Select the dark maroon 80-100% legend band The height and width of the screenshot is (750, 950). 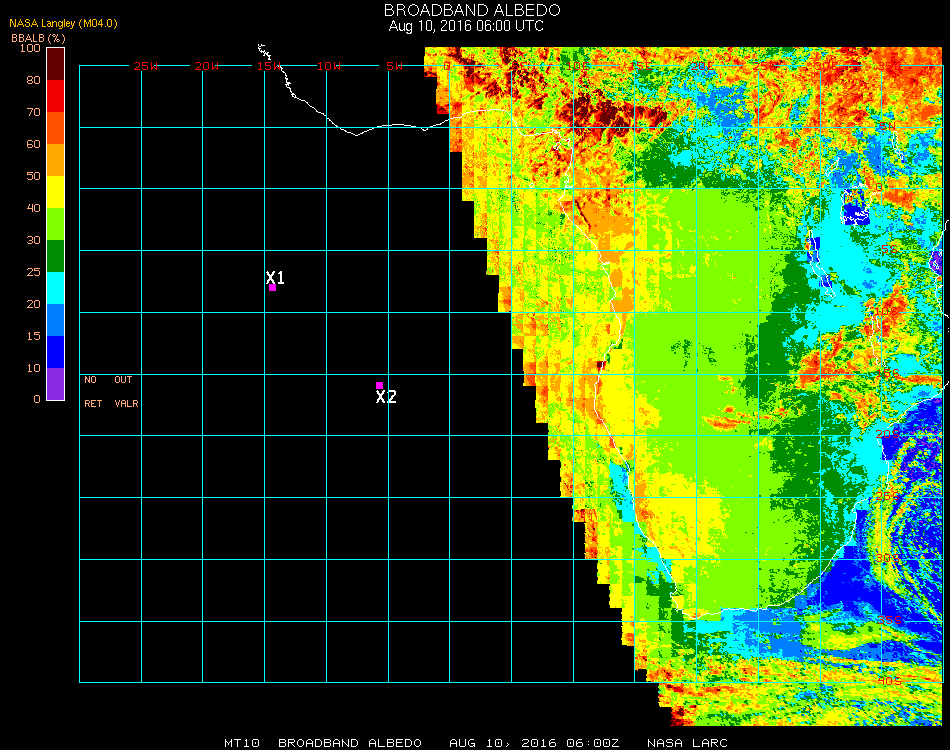coord(55,63)
